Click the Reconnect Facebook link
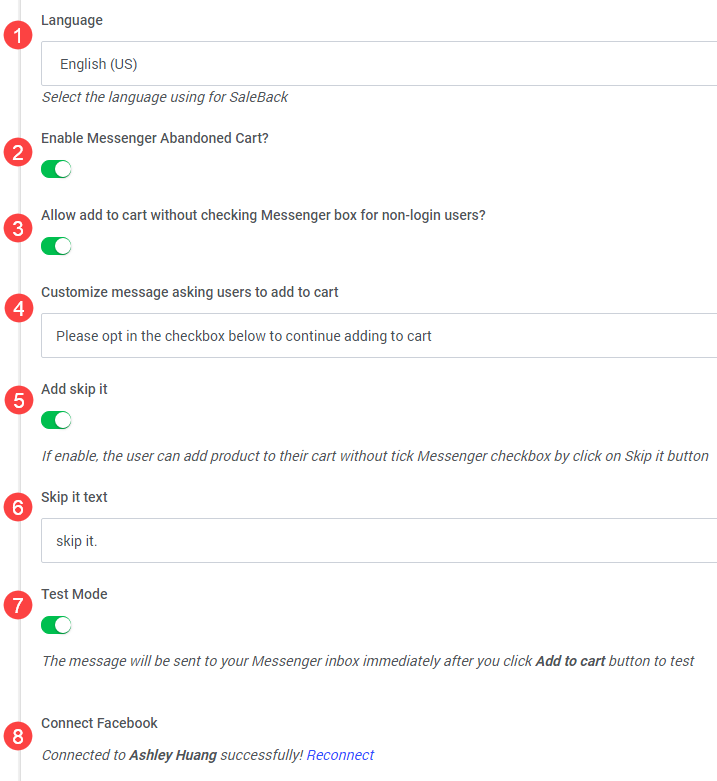The image size is (717, 781). click(340, 755)
